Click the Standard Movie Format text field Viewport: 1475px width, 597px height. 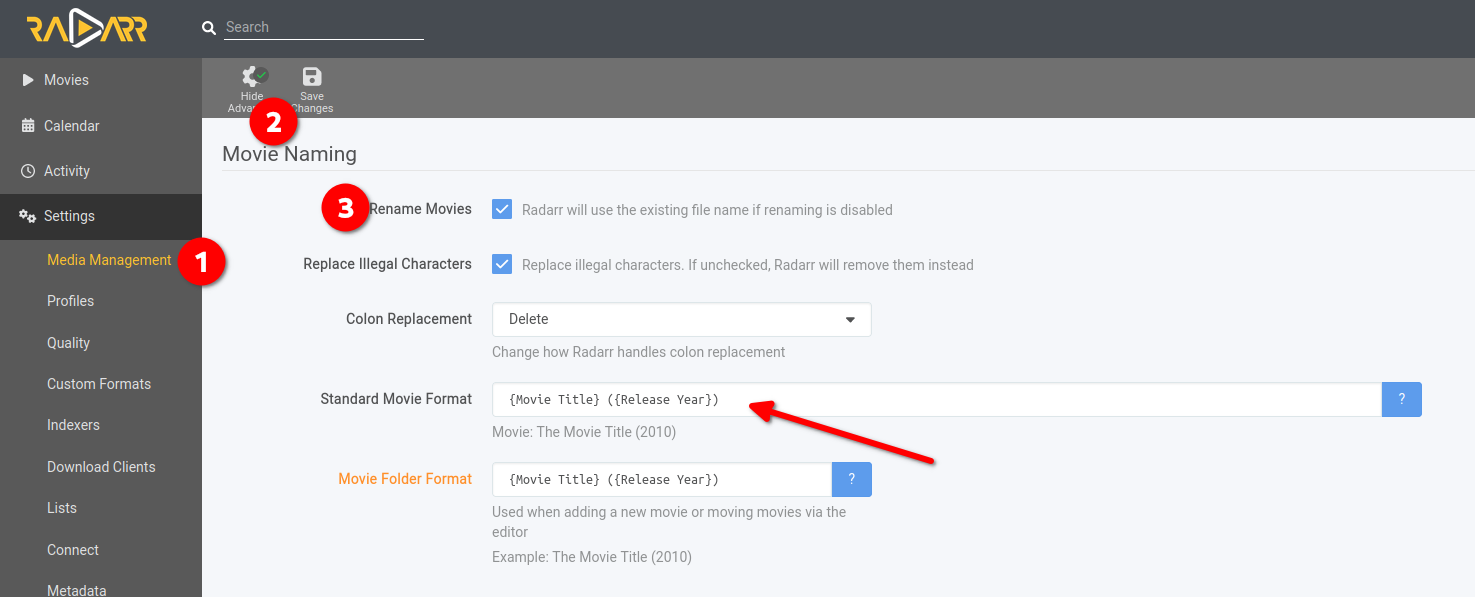[935, 399]
